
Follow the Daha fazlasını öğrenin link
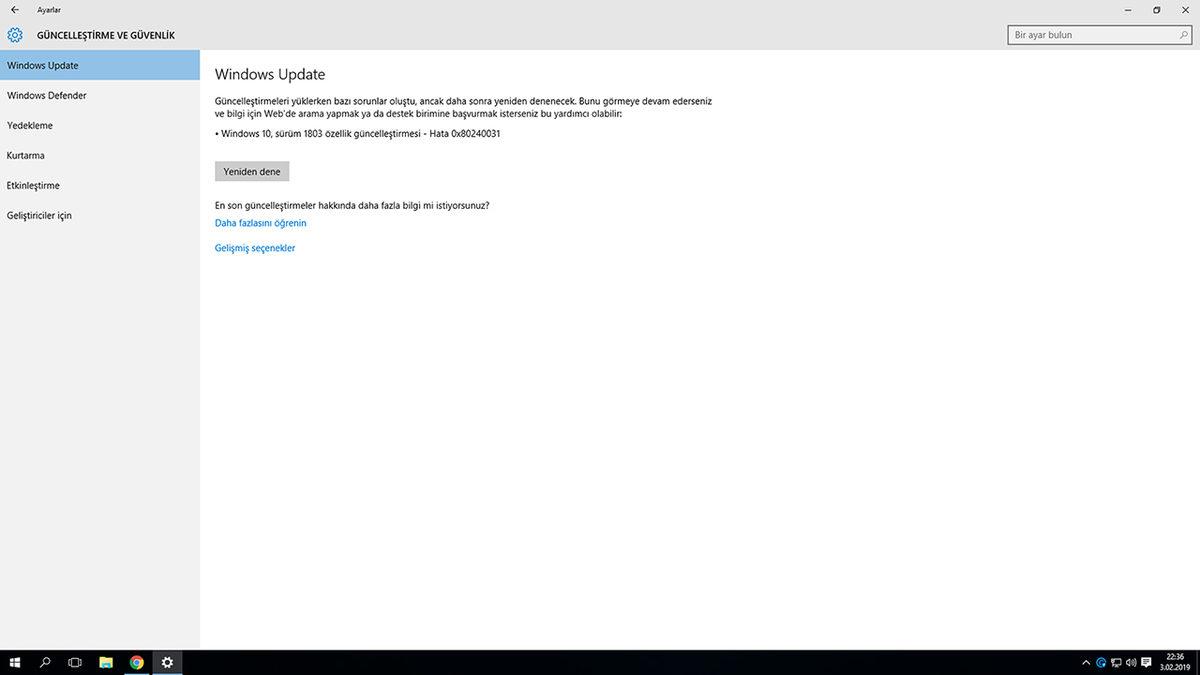(260, 223)
